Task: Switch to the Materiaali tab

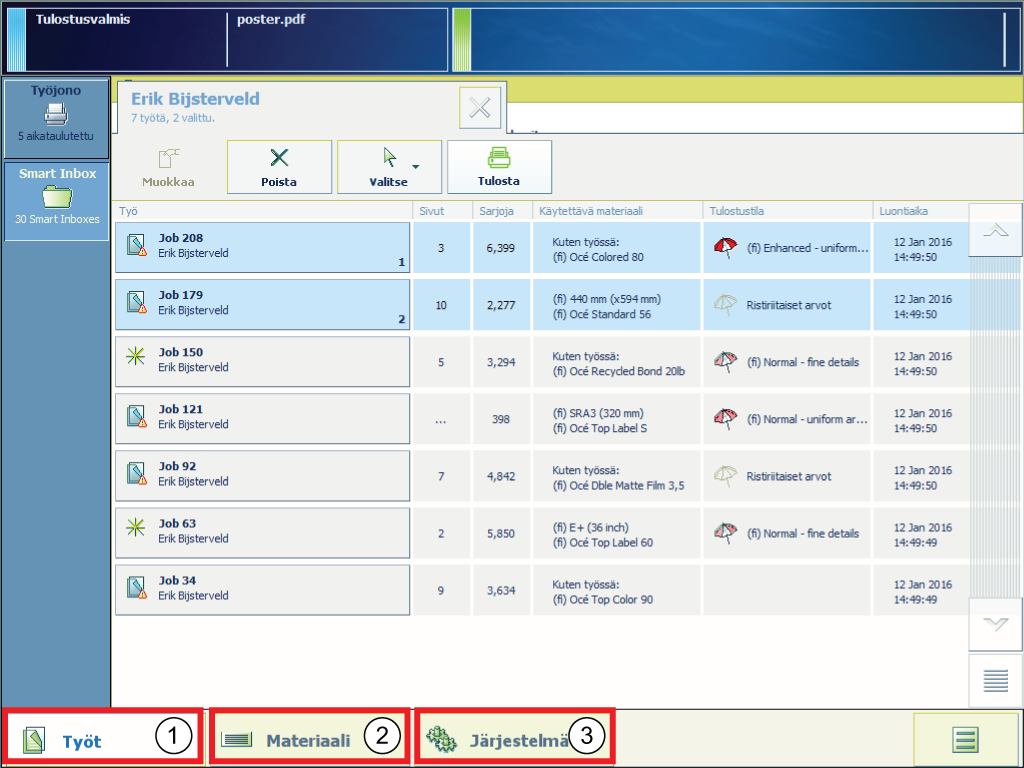Action: click(308, 740)
